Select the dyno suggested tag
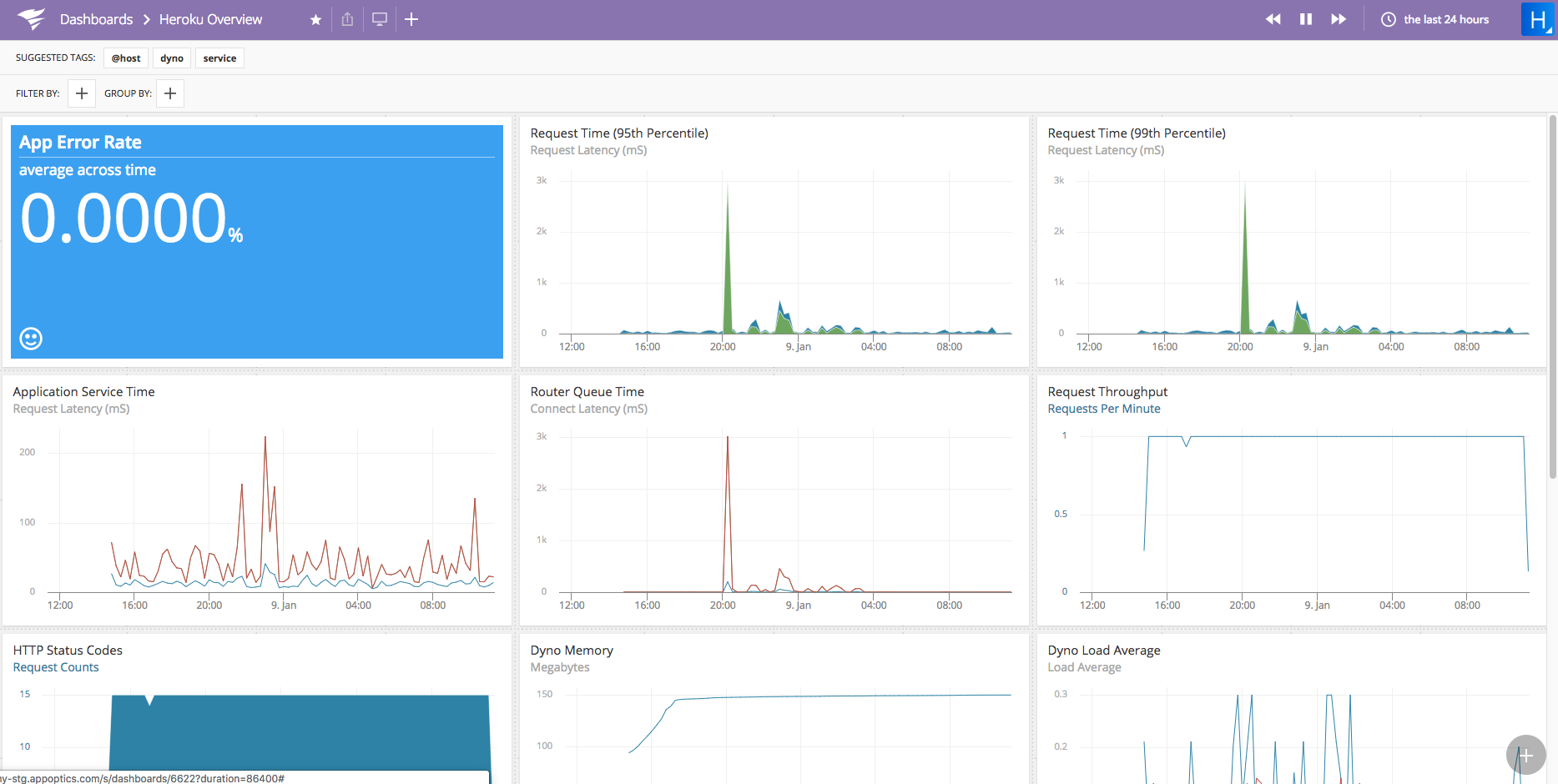This screenshot has width=1558, height=784. tap(171, 58)
